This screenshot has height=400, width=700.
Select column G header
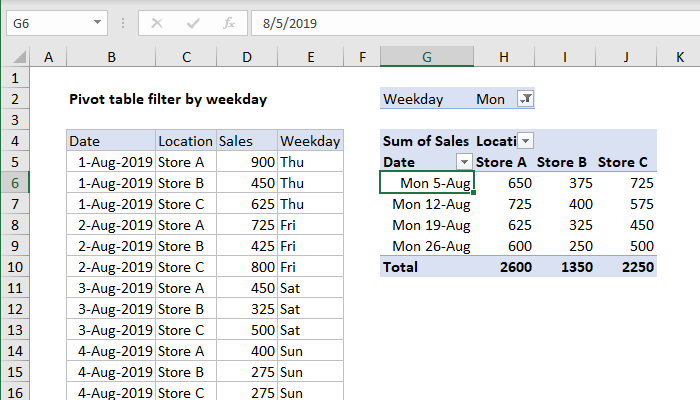(x=427, y=57)
